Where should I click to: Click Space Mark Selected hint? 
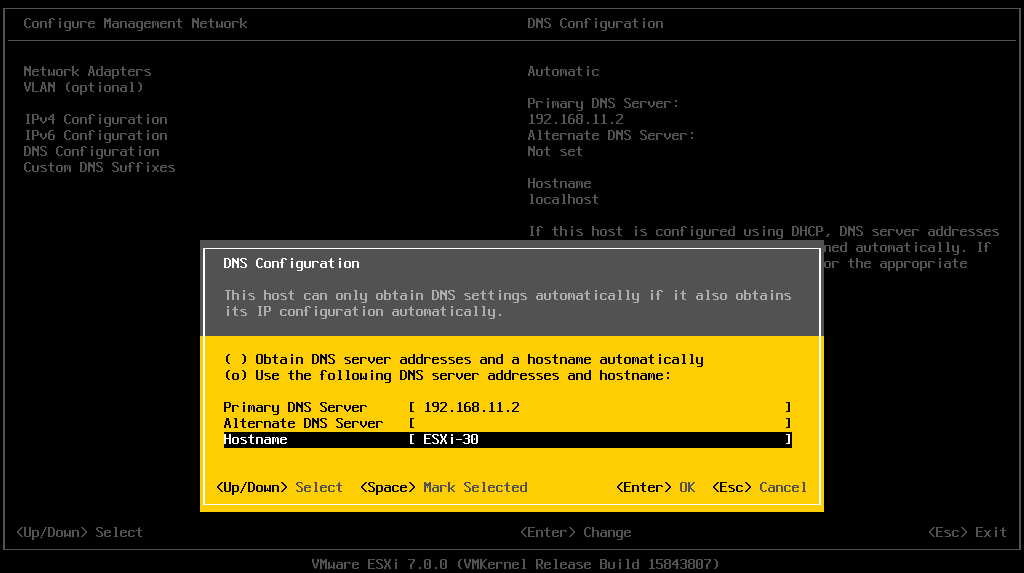(443, 487)
